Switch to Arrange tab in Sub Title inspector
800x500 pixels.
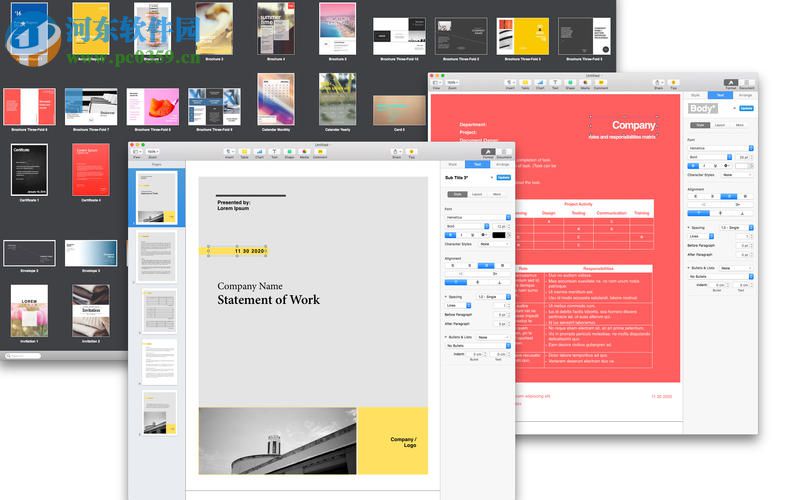click(x=503, y=164)
